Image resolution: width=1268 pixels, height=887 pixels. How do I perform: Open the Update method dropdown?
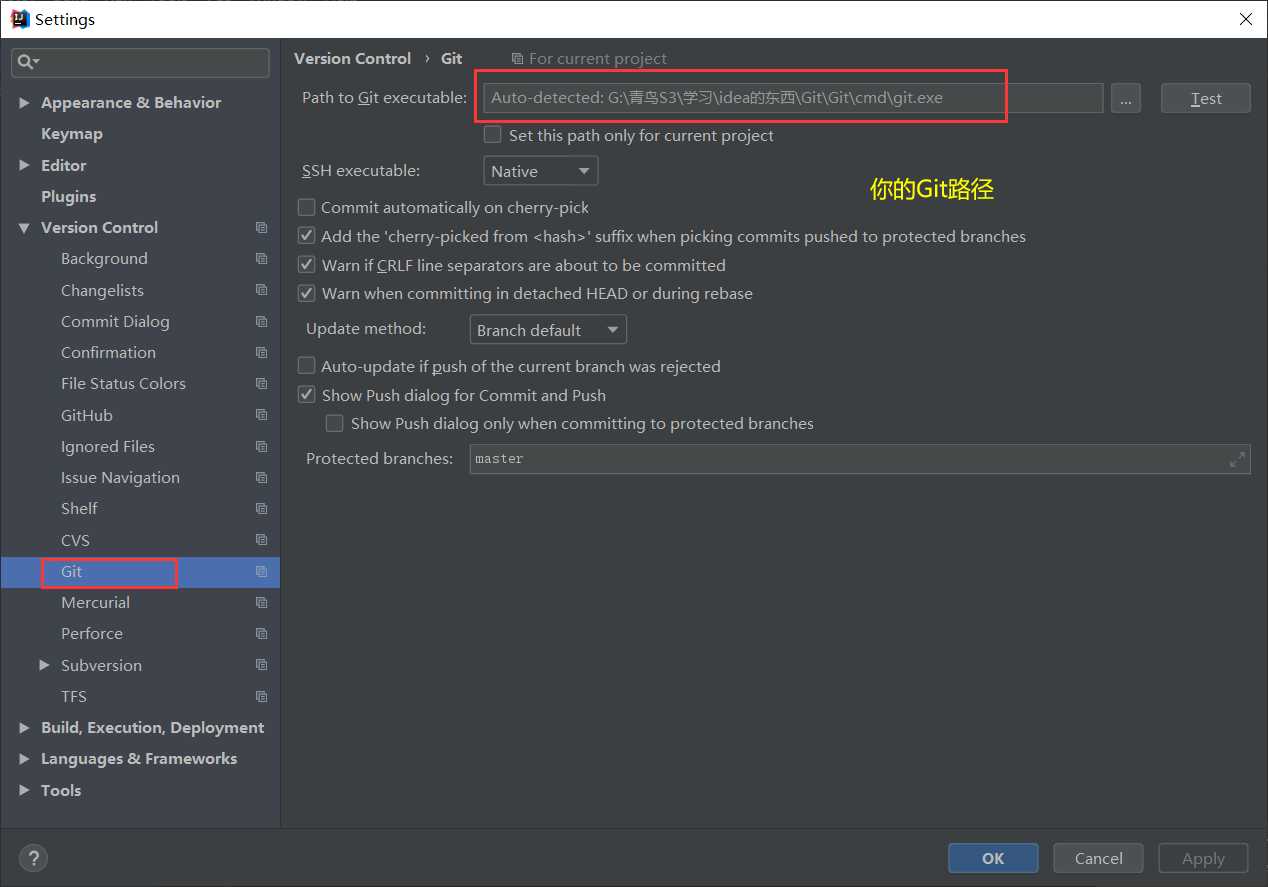pyautogui.click(x=548, y=330)
